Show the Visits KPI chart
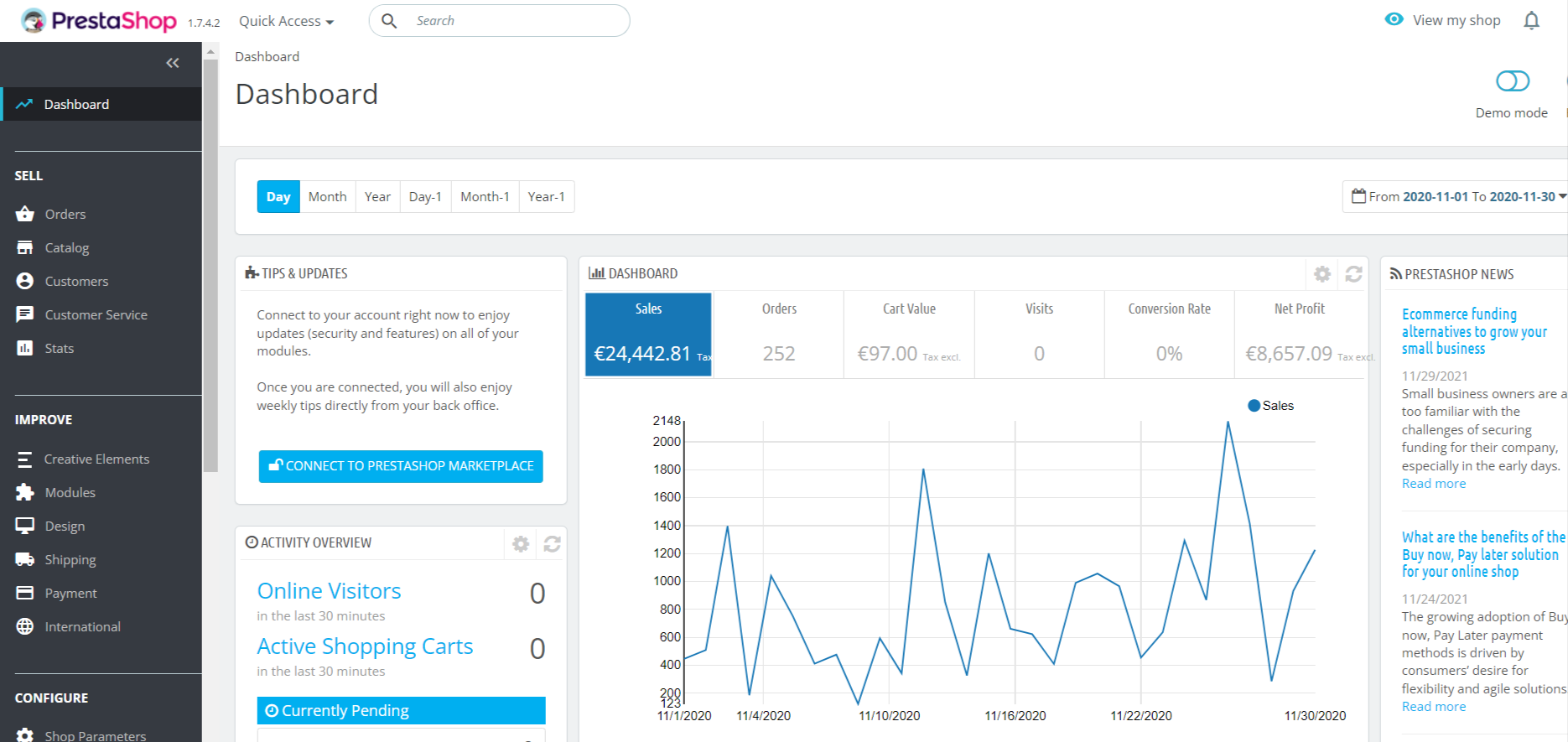 click(x=1039, y=335)
